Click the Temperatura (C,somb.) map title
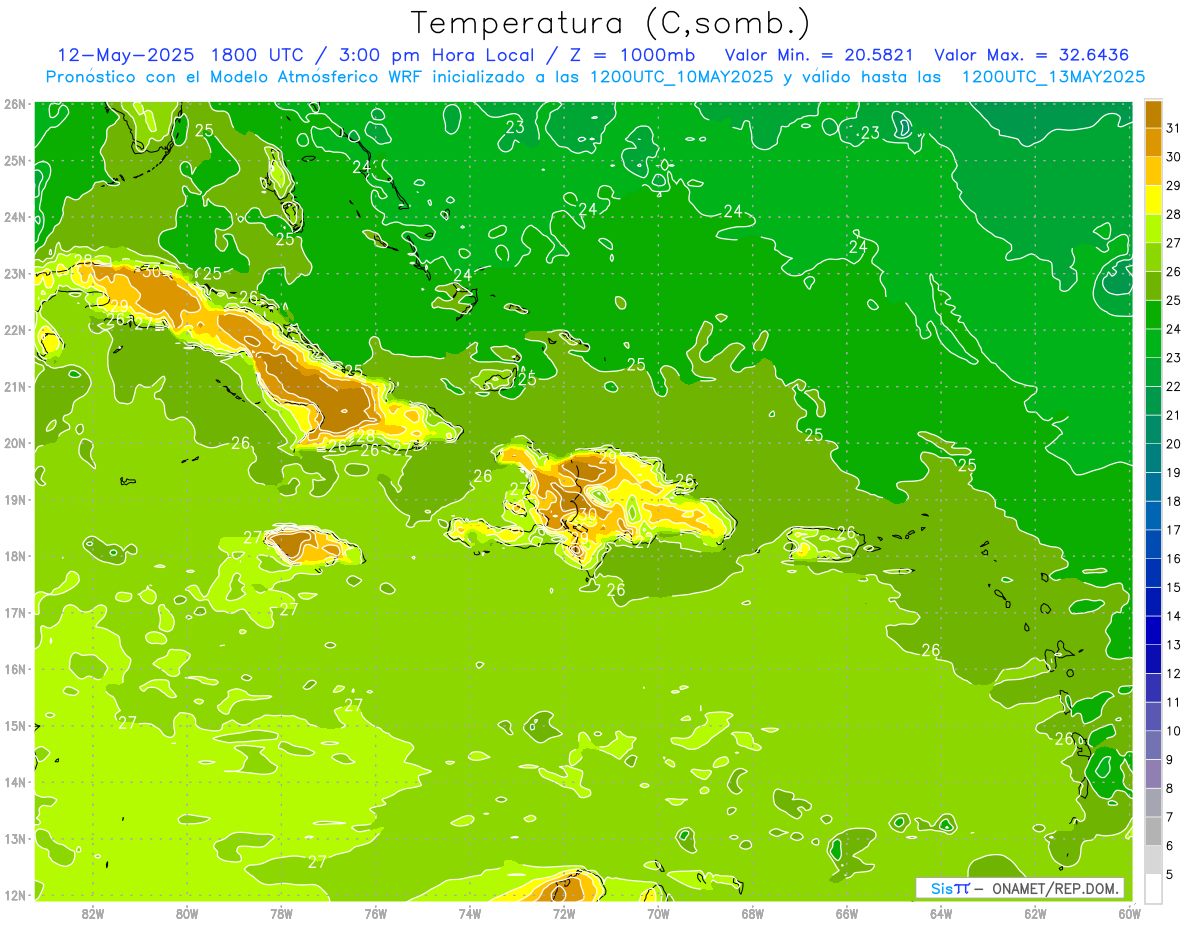The width and height of the screenshot is (1200, 927). pyautogui.click(x=611, y=23)
